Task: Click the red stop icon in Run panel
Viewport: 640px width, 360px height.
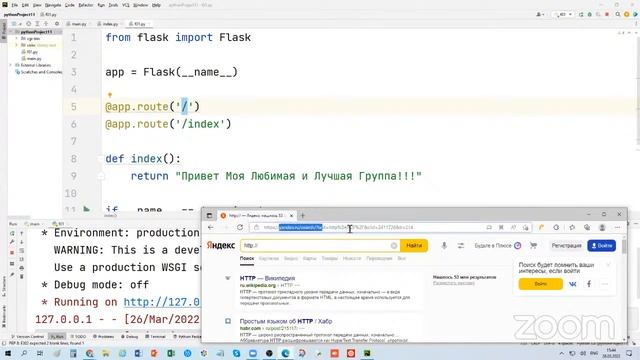Action: pos(12,253)
